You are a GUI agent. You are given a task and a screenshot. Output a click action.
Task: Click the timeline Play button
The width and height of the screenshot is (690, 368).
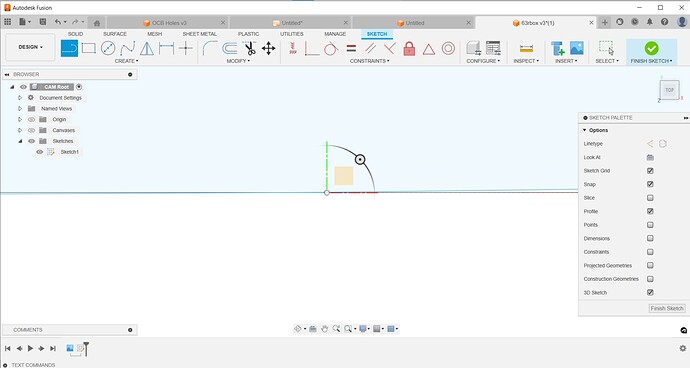(30, 348)
